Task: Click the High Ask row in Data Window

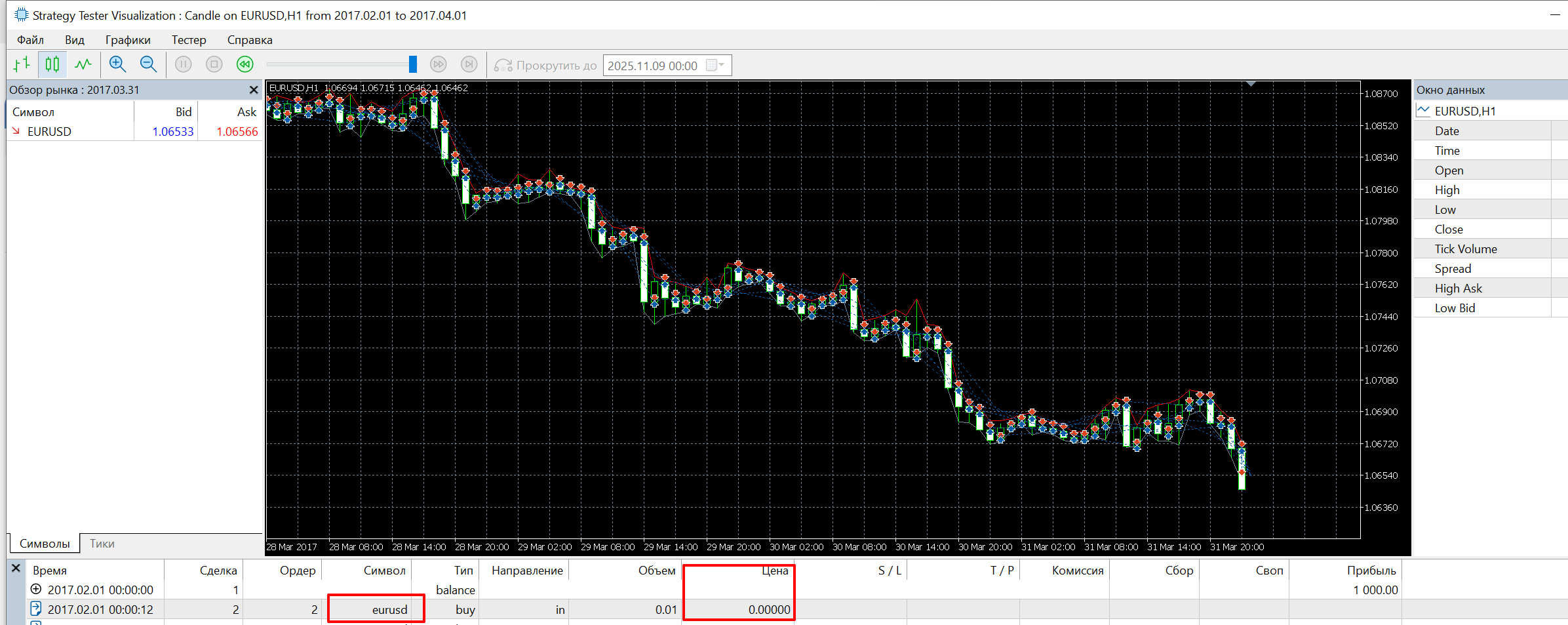Action: pyautogui.click(x=1489, y=289)
